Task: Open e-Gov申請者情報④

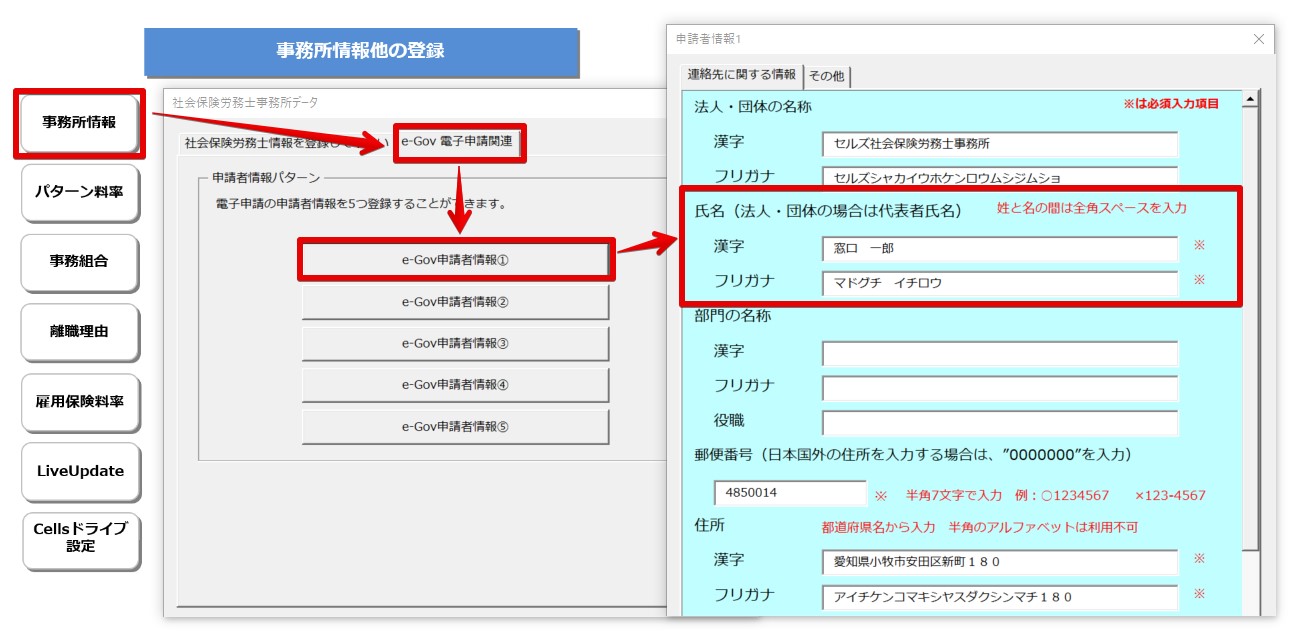Action: click(458, 384)
